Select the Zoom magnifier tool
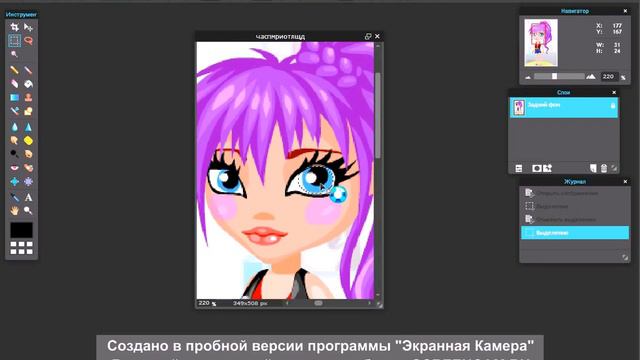 [28, 211]
